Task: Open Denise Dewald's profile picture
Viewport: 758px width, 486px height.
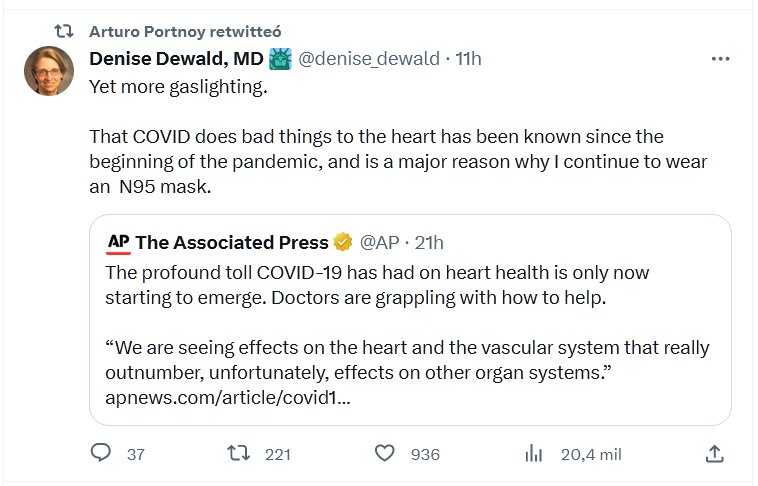Action: tap(49, 71)
